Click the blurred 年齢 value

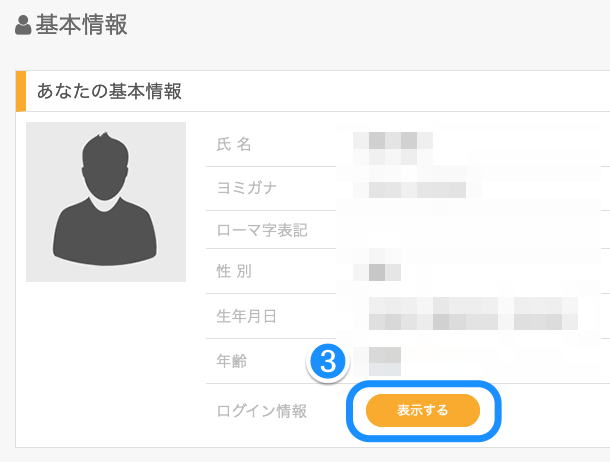[x=385, y=361]
